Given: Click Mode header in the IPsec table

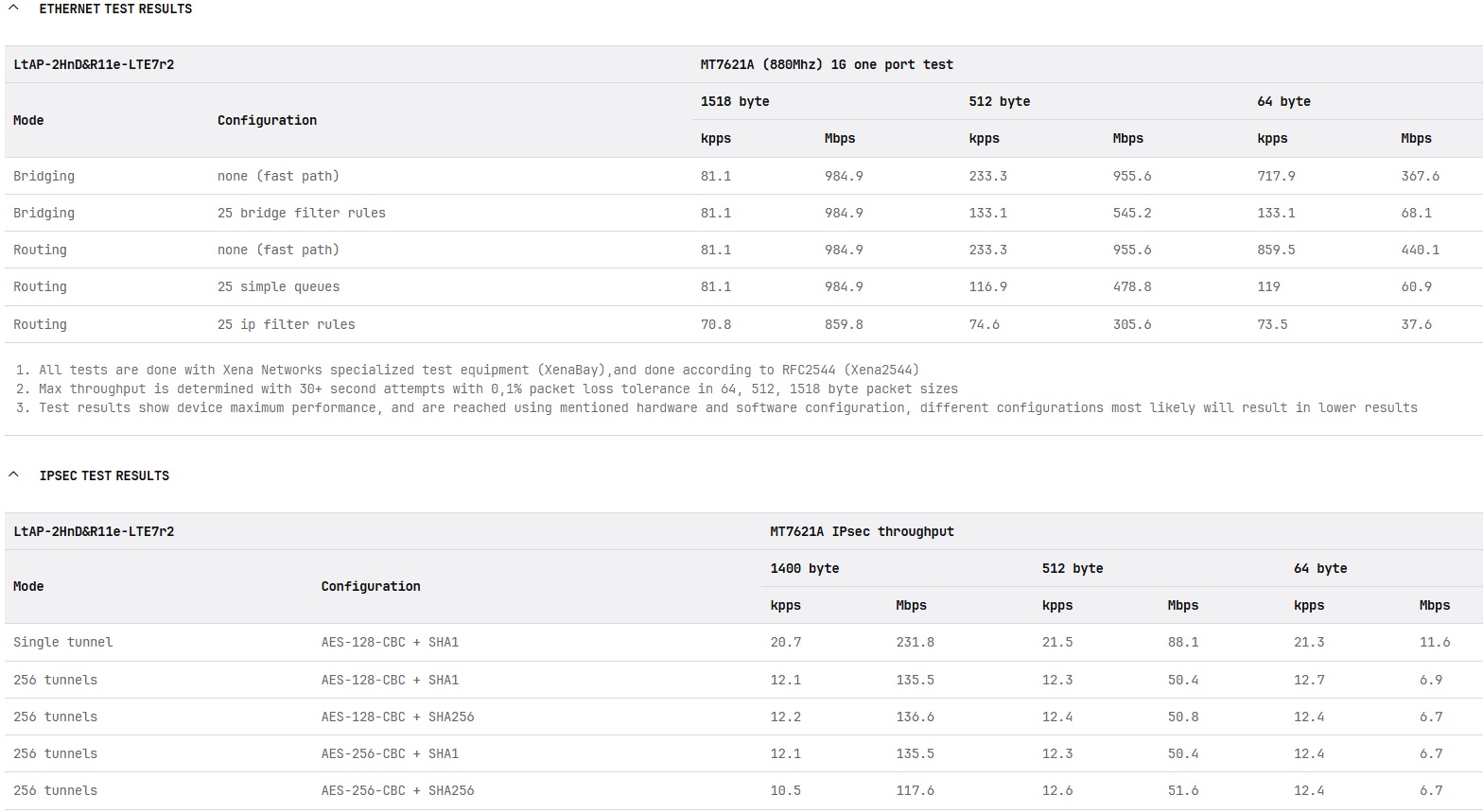Looking at the screenshot, I should (28, 586).
